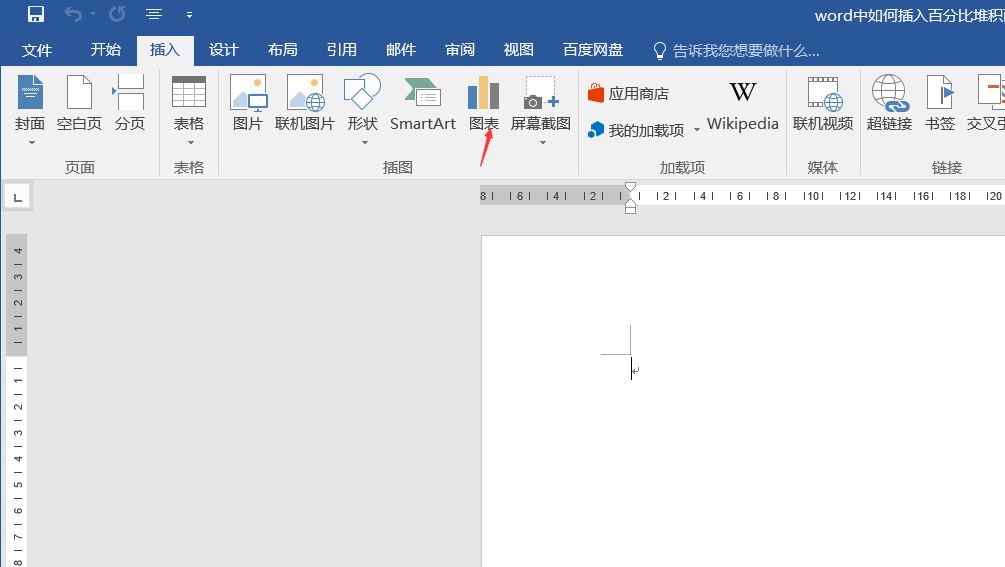Add a Bookmark (书签)
Viewport: 1005px width, 567px height.
(x=940, y=104)
